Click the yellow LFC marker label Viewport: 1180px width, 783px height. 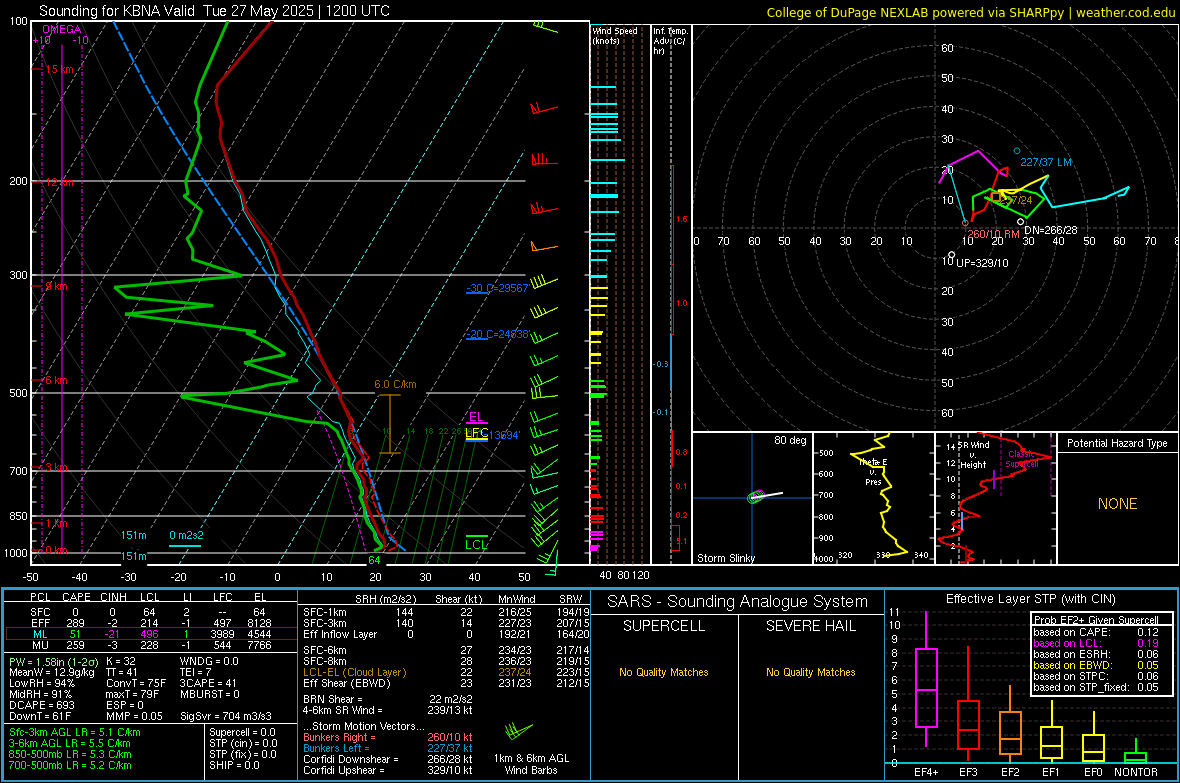(476, 433)
